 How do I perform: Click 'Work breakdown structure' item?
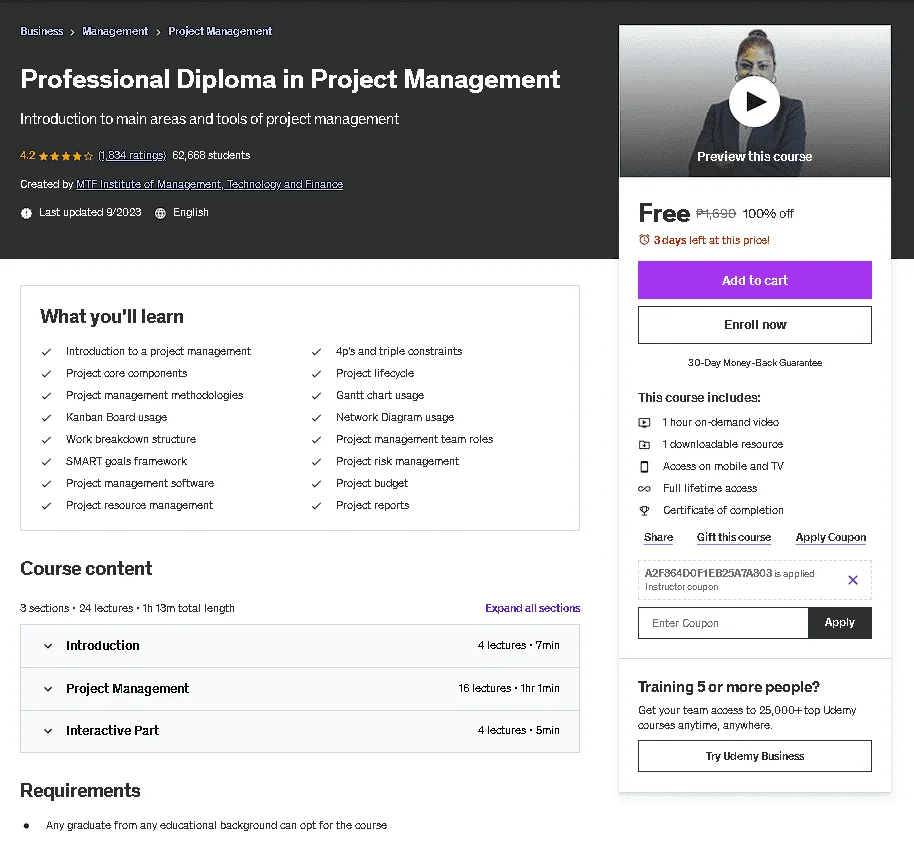tap(131, 440)
